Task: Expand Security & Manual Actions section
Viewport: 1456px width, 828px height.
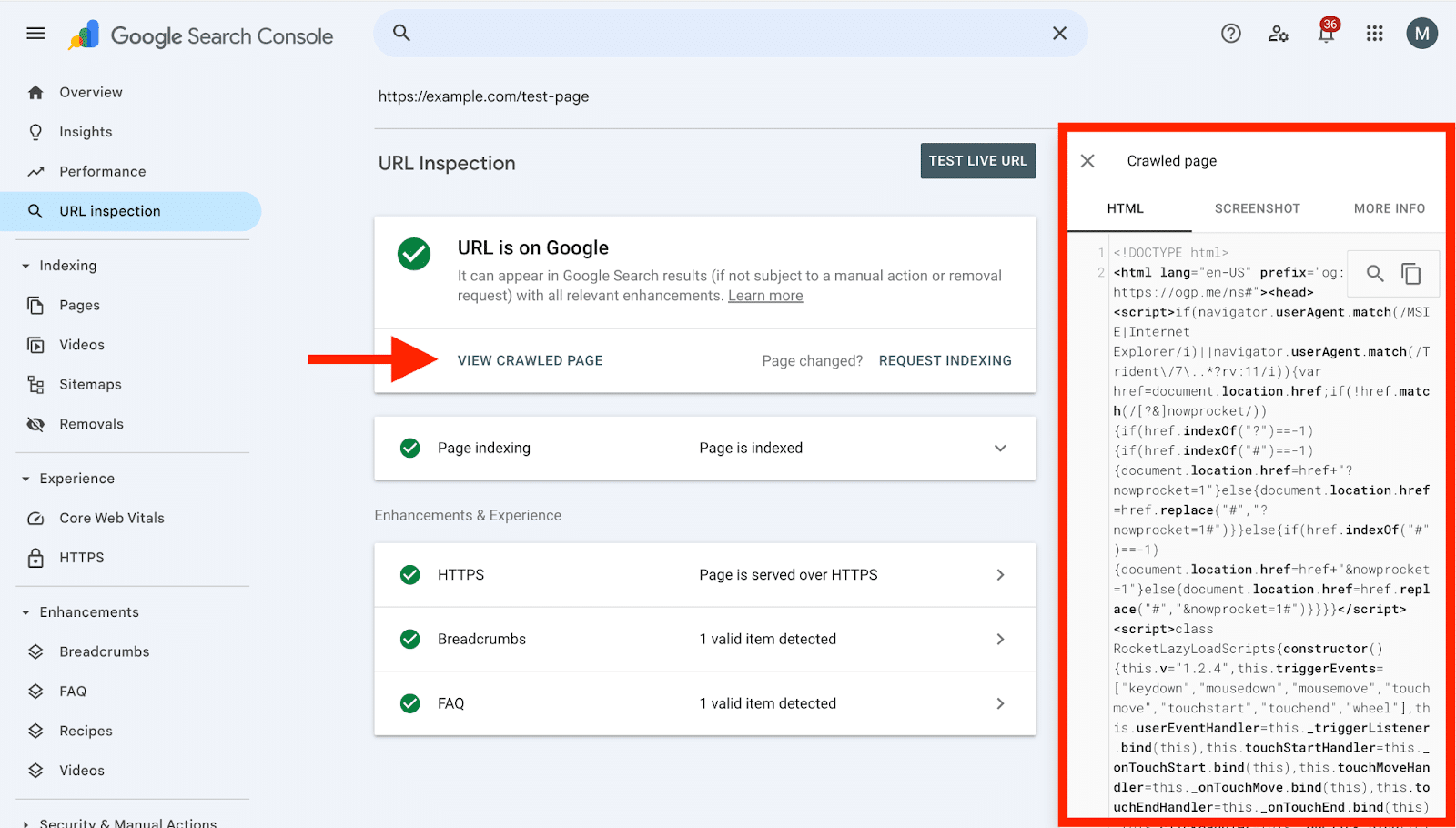Action: point(25,823)
